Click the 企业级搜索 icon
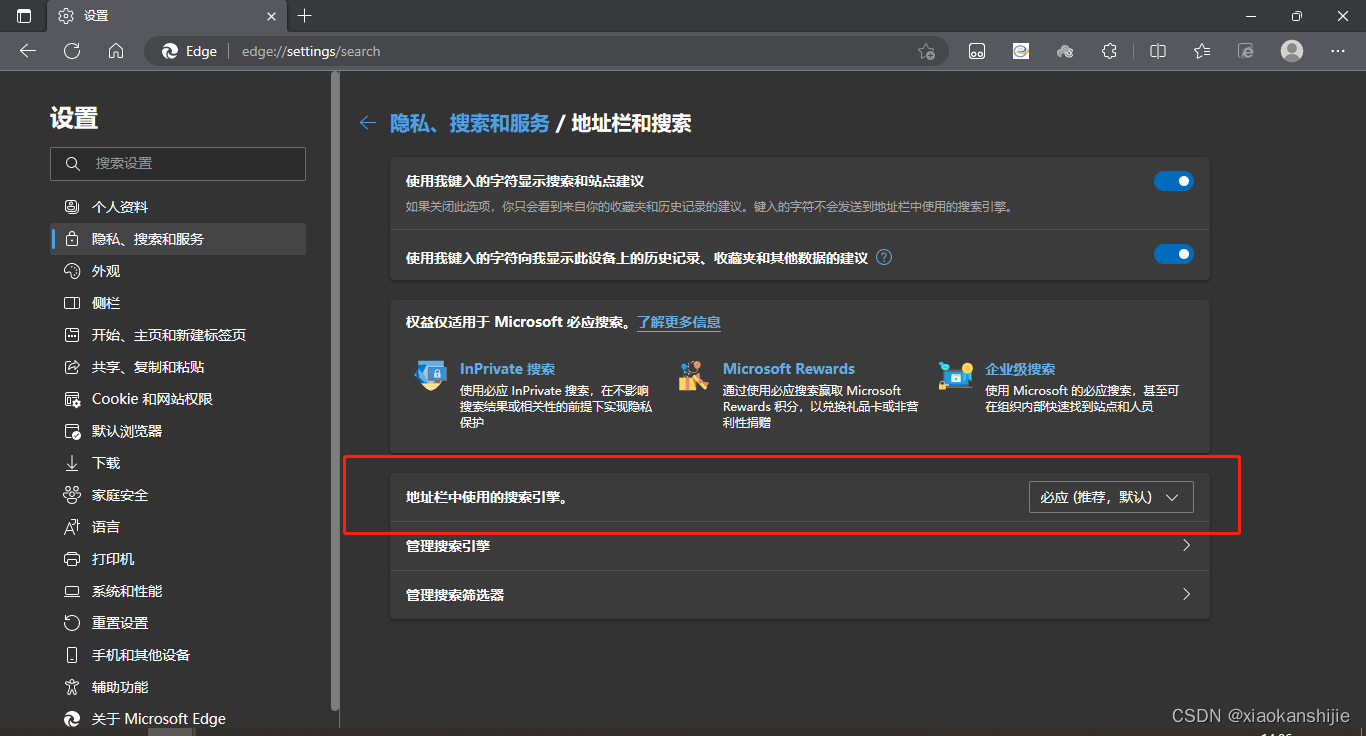The height and width of the screenshot is (736, 1366). 956,376
